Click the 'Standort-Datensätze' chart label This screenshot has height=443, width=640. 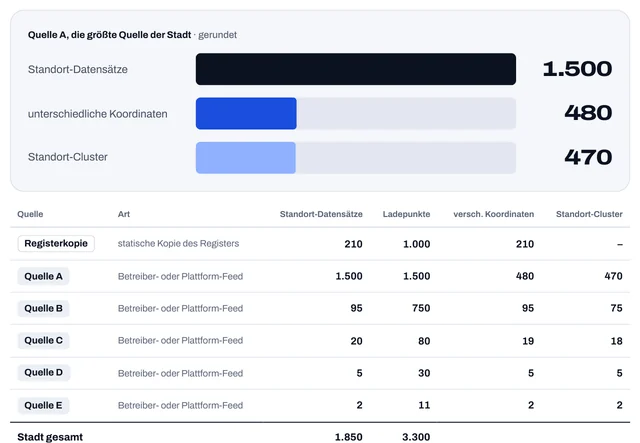pyautogui.click(x=78, y=69)
